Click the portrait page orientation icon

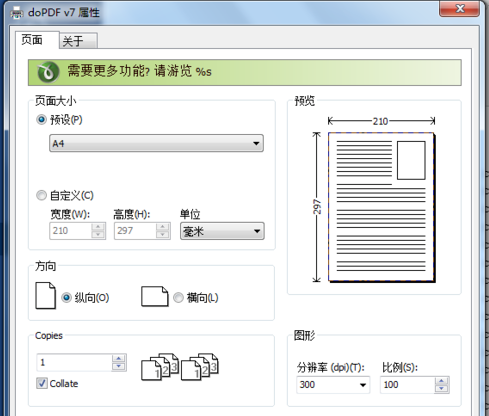pyautogui.click(x=45, y=296)
